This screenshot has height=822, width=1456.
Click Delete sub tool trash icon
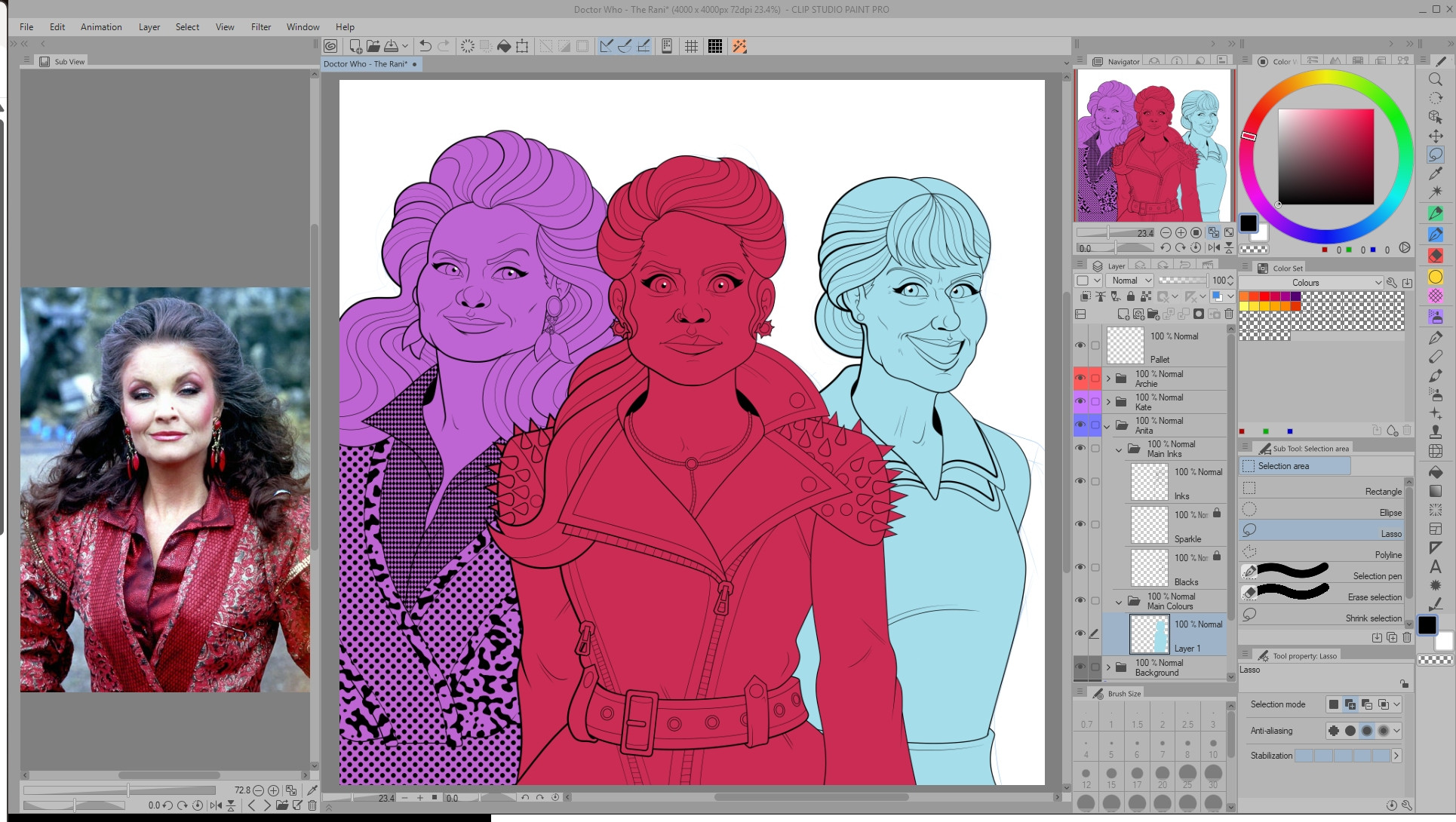[1407, 637]
